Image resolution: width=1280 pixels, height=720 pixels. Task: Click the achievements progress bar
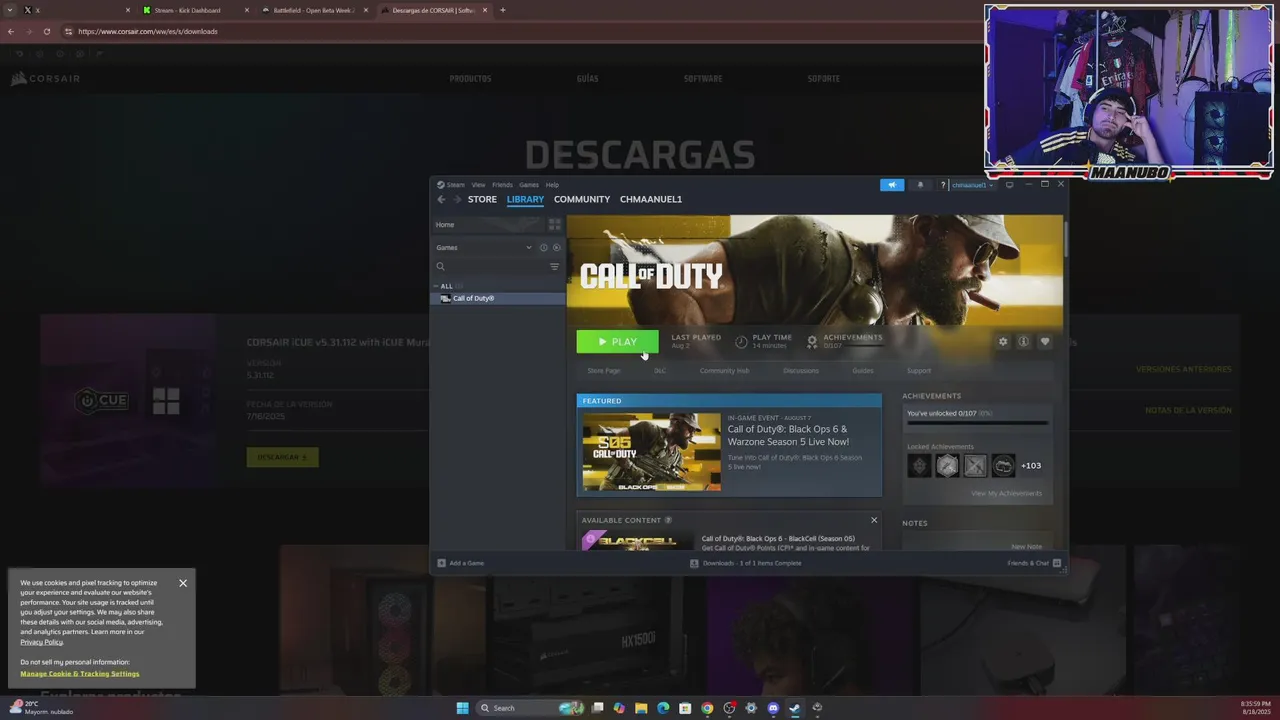click(x=977, y=423)
